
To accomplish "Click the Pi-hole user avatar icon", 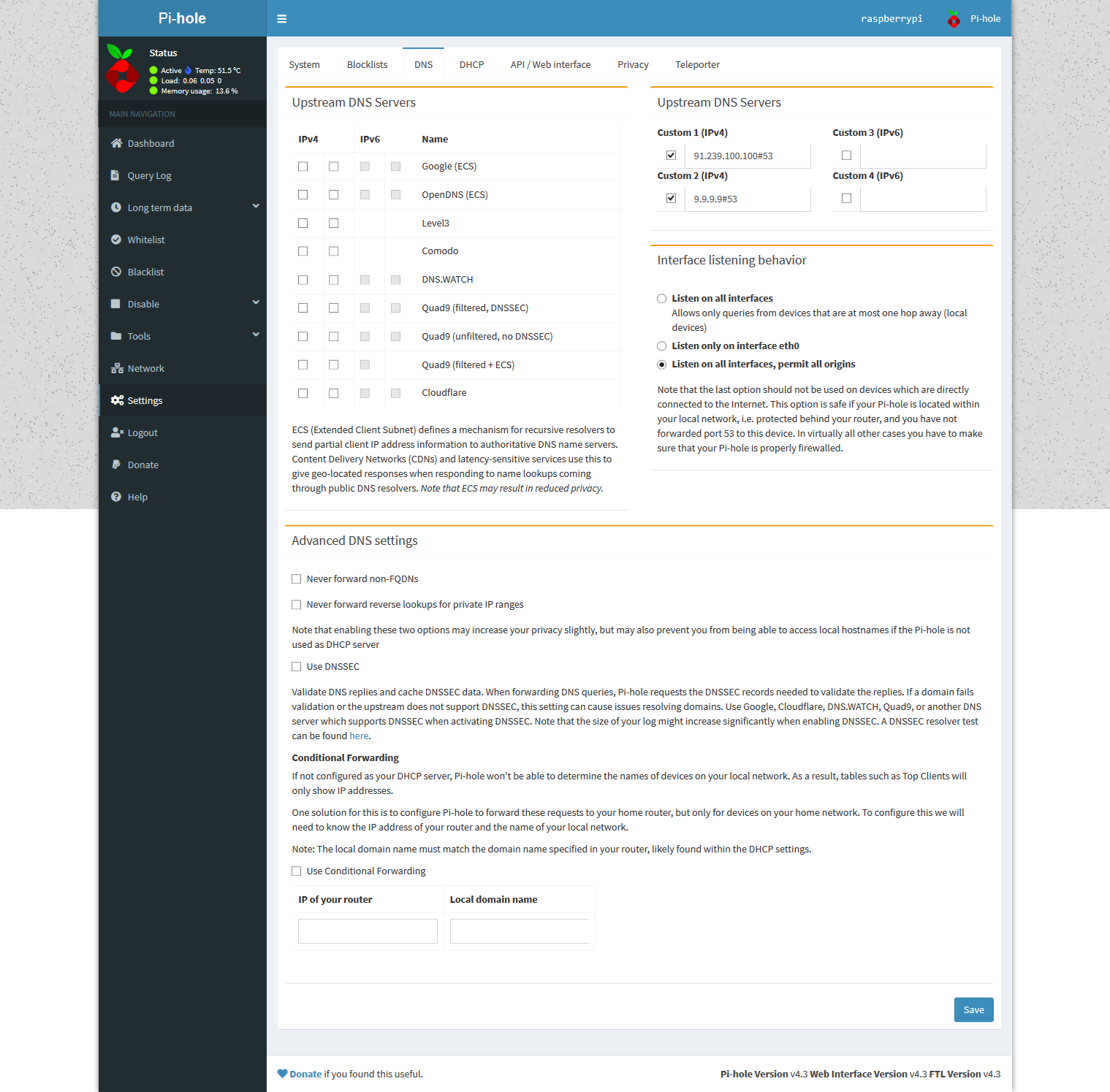I will click(x=954, y=19).
